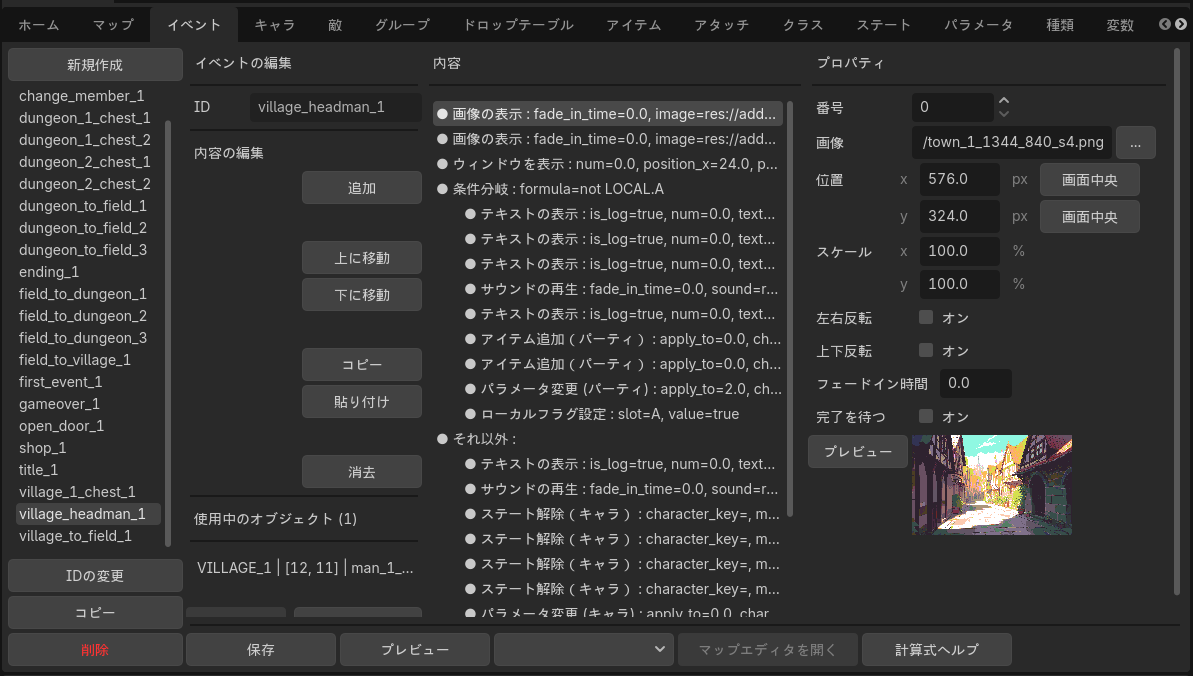
Task: Click the 位置 x field 576.0
Action: (959, 179)
